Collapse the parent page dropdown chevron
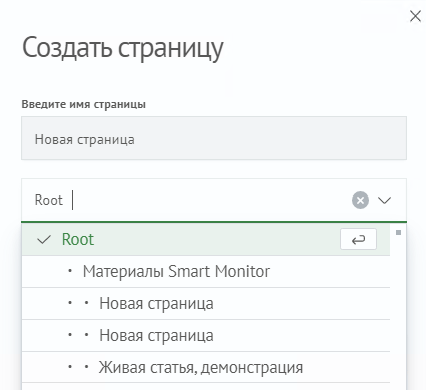 tap(384, 200)
